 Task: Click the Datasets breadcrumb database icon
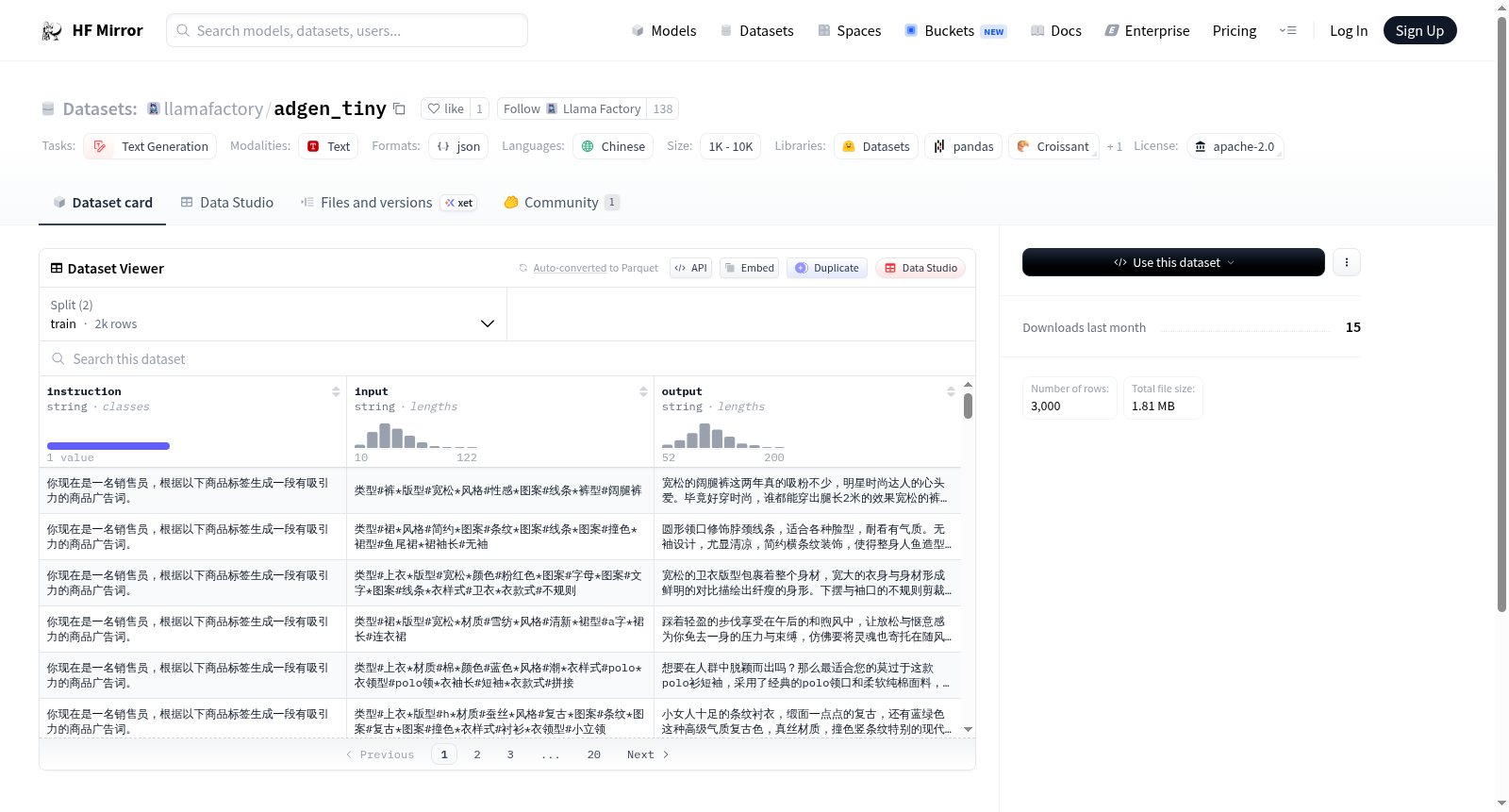tap(48, 109)
